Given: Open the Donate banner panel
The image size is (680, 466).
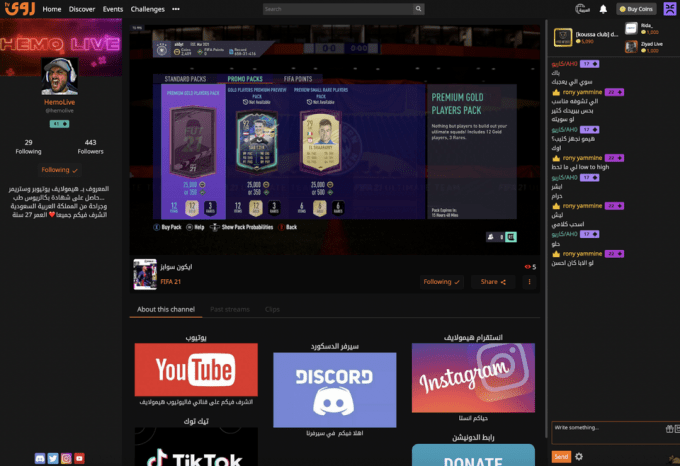Looking at the screenshot, I should [x=473, y=455].
